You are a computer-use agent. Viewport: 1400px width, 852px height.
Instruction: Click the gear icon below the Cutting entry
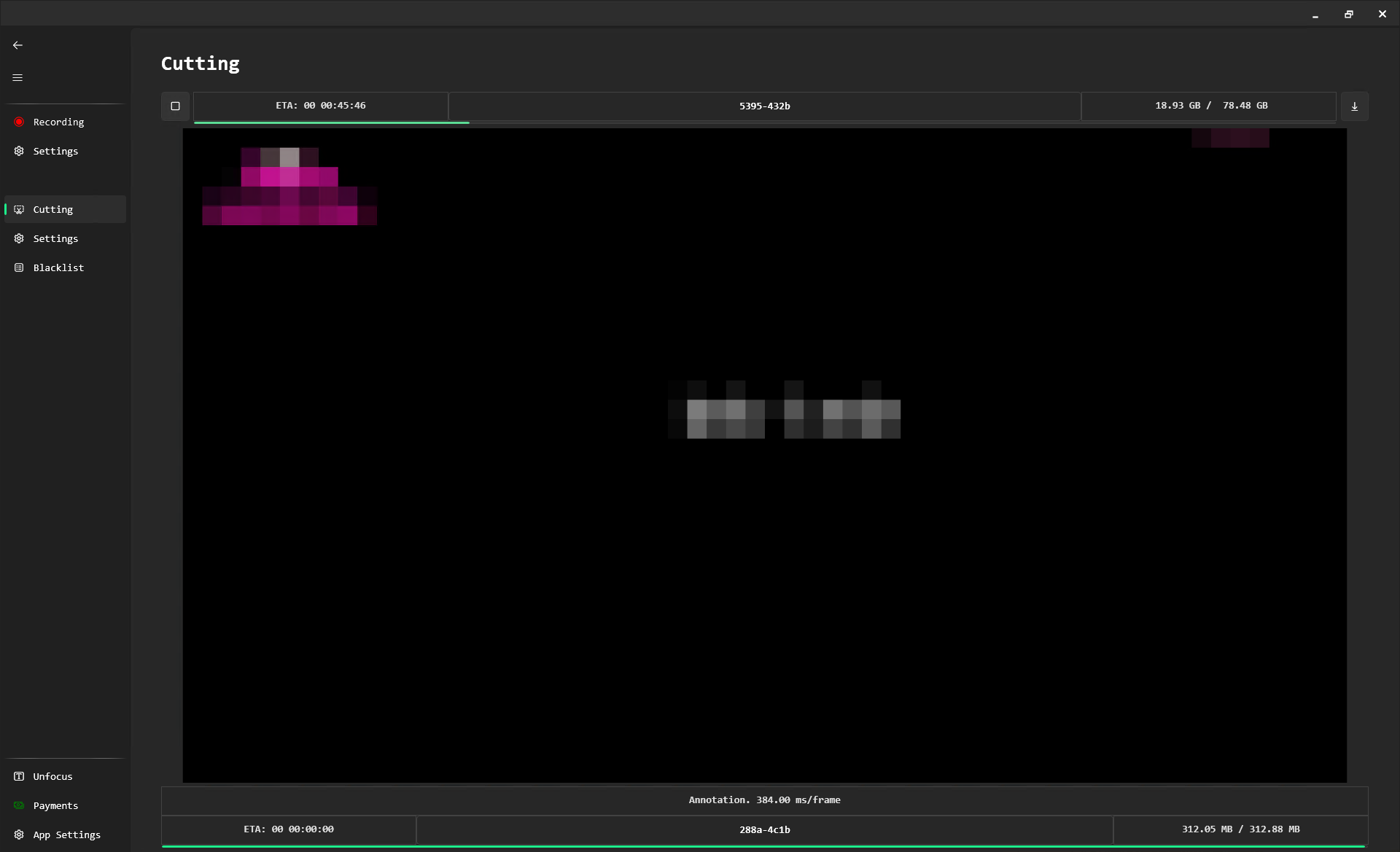[x=19, y=238]
